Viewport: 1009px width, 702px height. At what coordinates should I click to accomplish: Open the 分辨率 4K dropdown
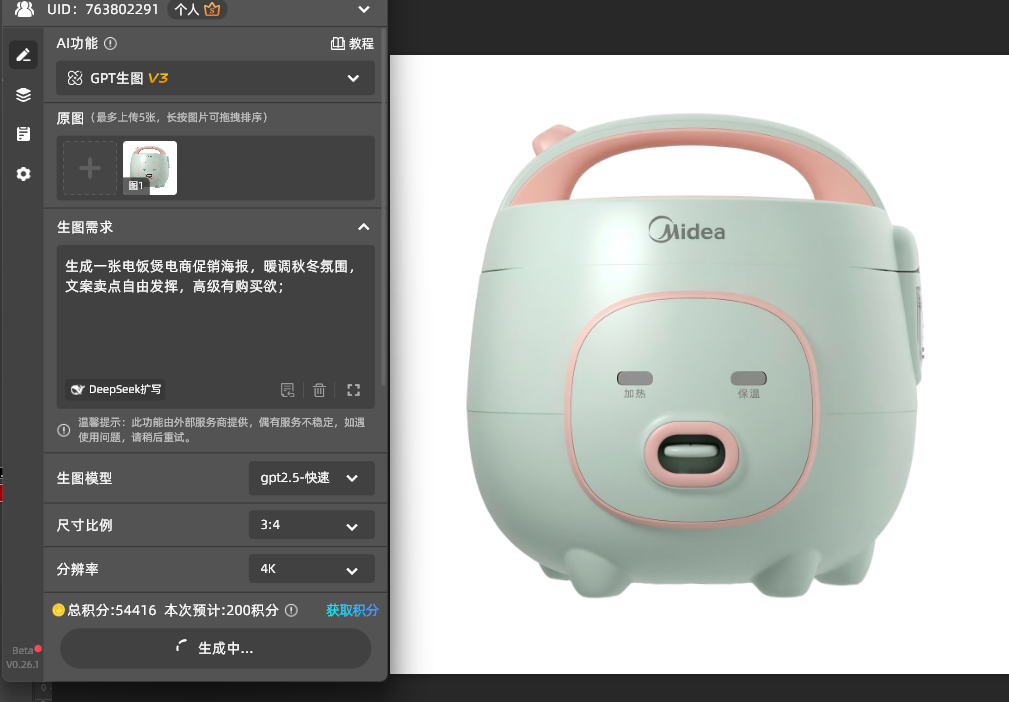(311, 569)
